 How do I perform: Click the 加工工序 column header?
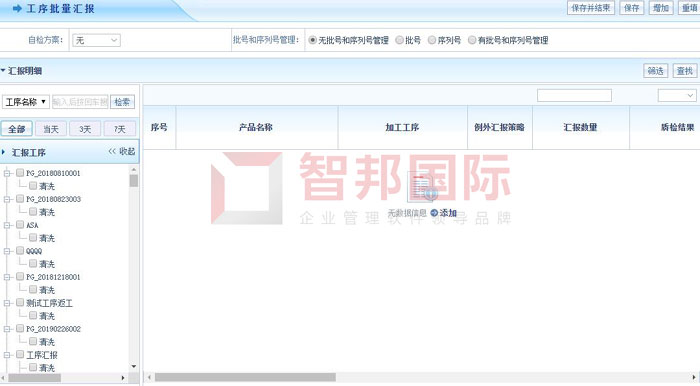402,127
